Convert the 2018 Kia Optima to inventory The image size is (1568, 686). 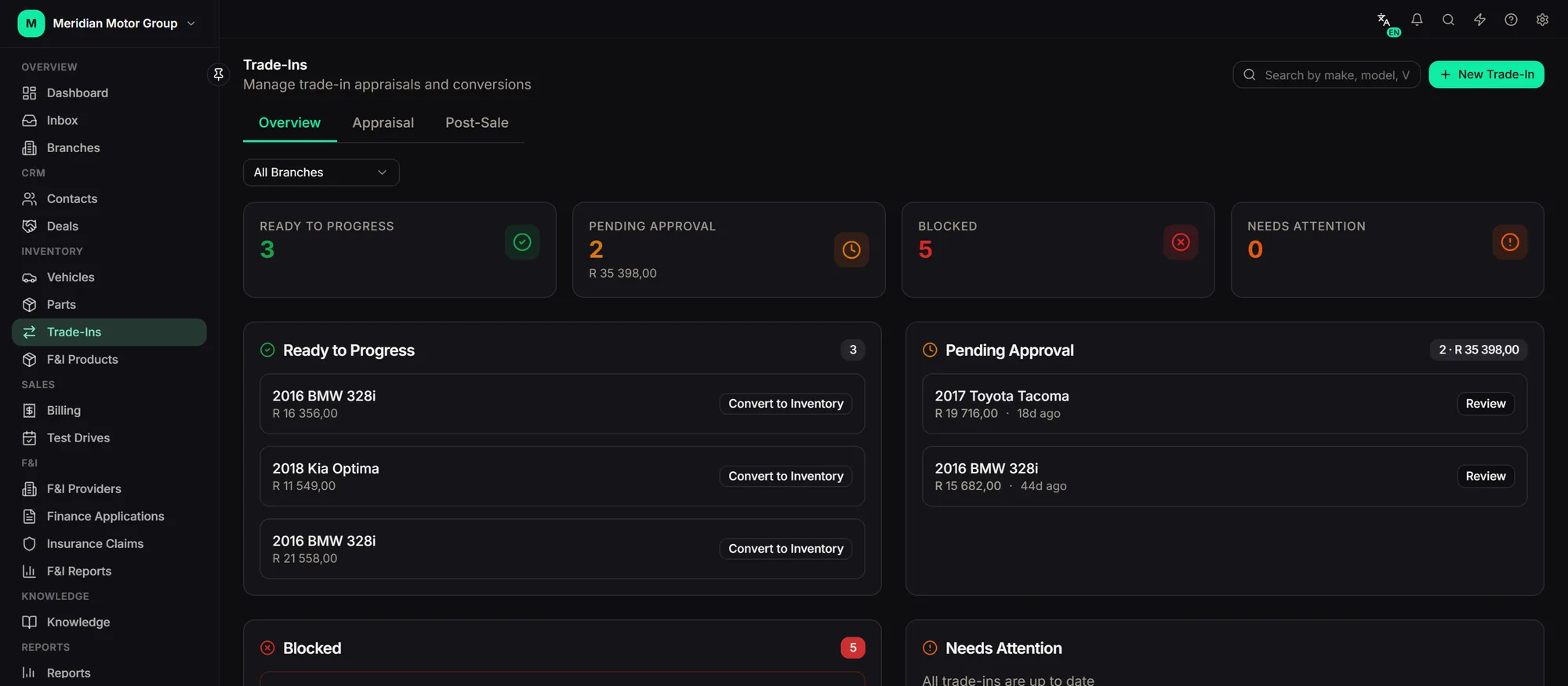(786, 476)
